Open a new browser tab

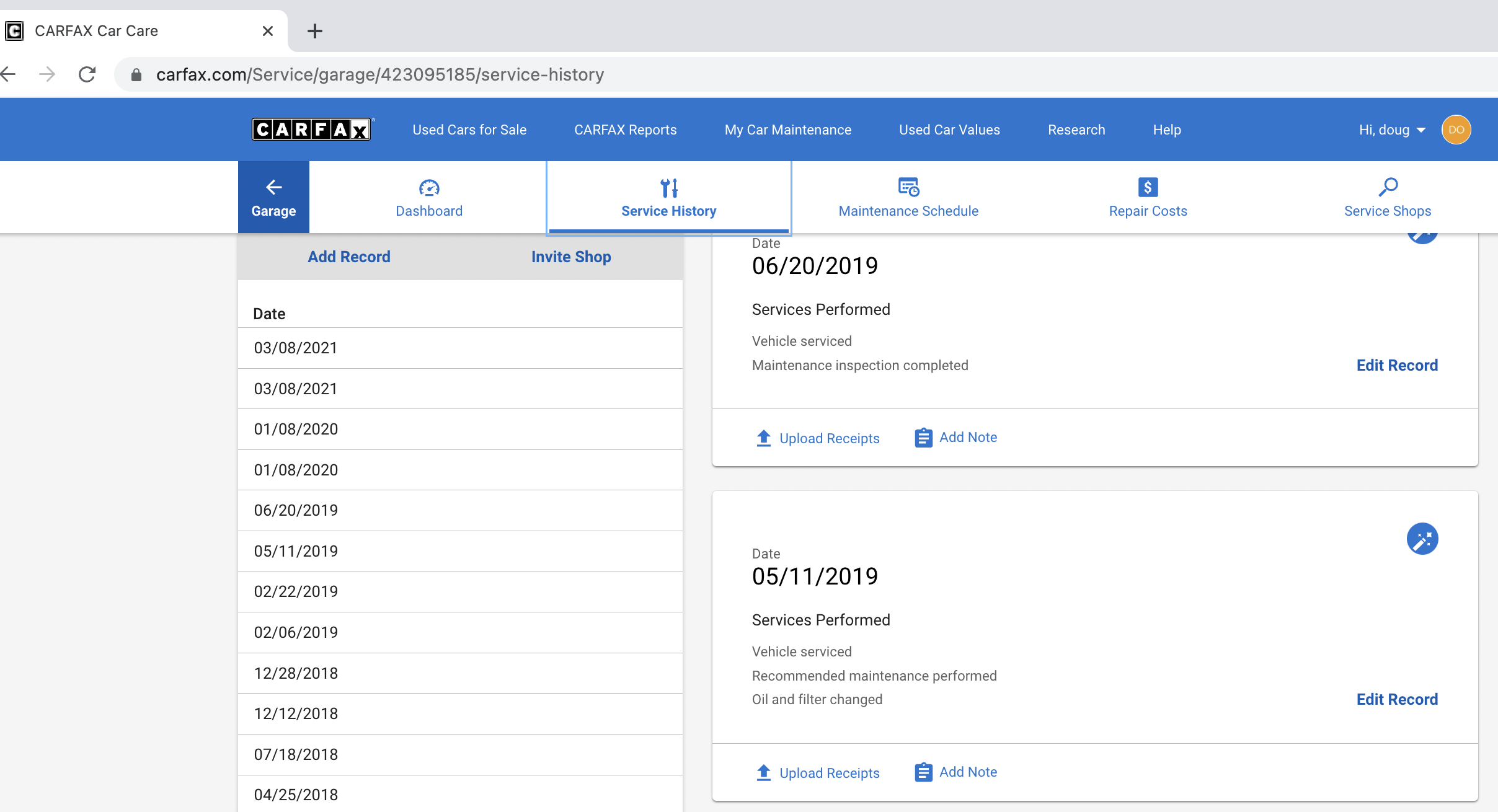click(315, 31)
